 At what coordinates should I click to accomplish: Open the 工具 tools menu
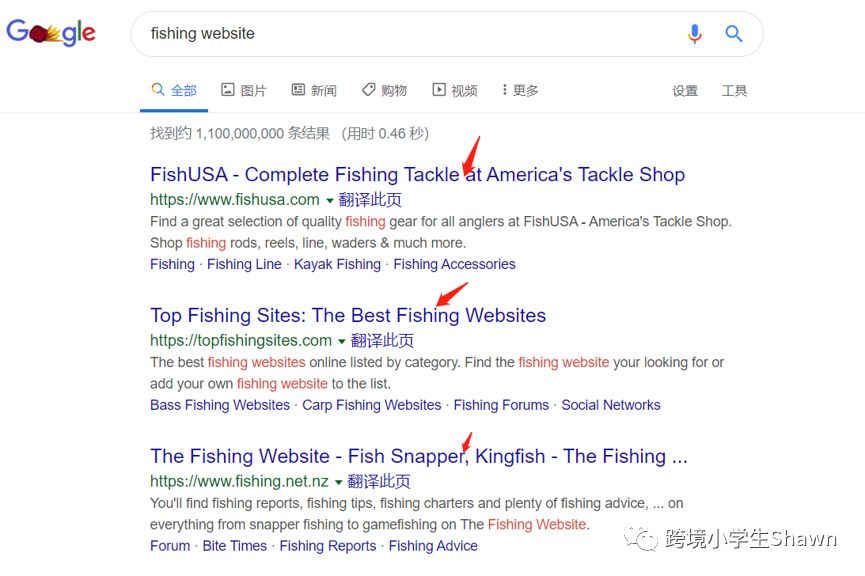point(734,90)
